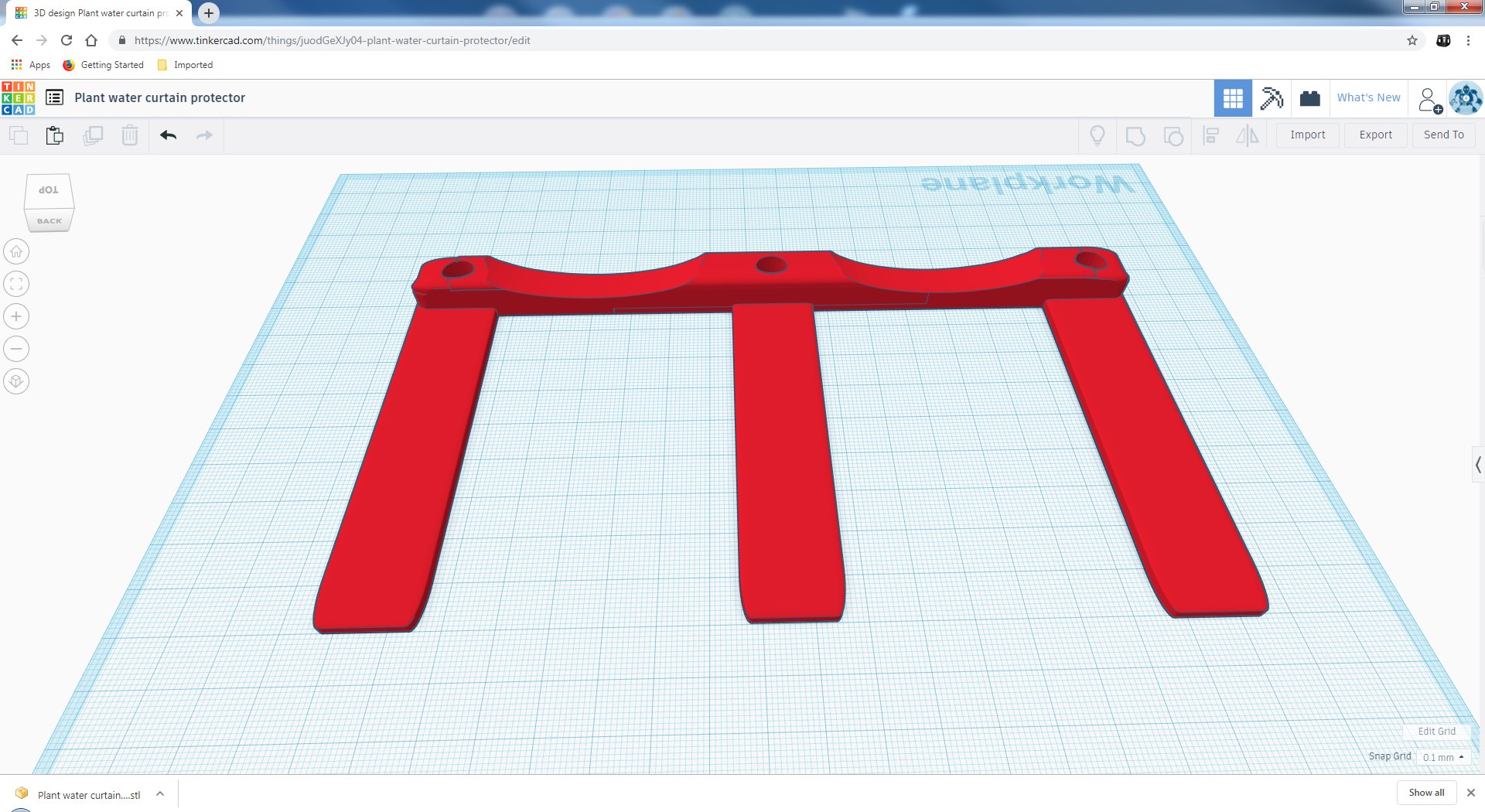
Task: Click the Paste icon
Action: coord(55,135)
